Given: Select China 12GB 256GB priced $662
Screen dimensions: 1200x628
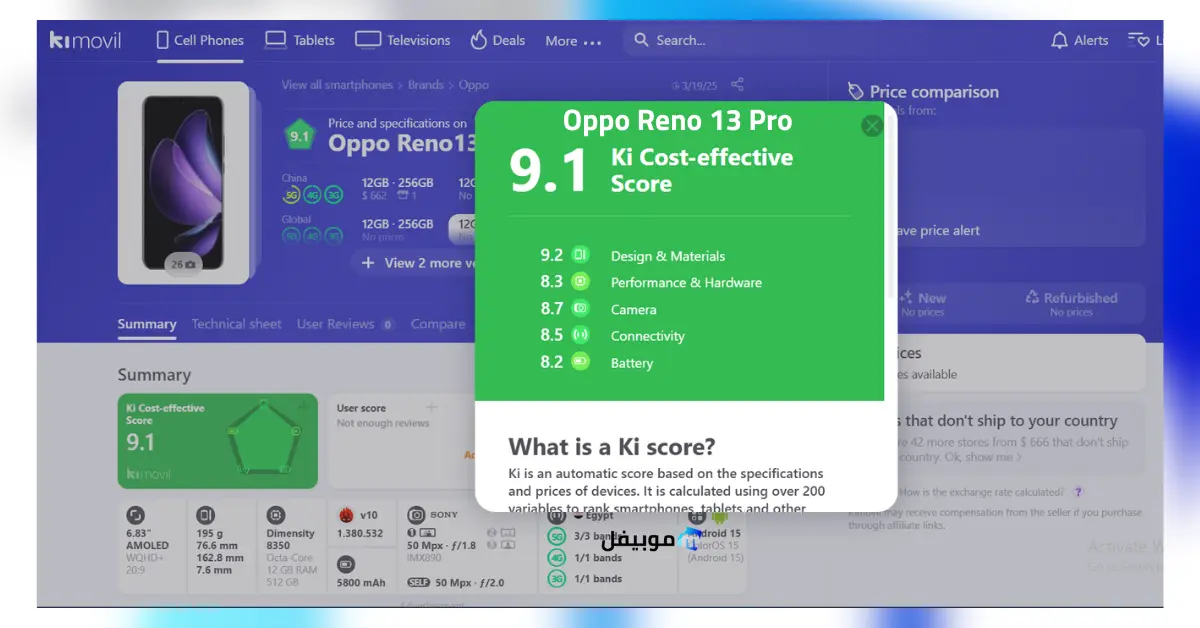Looking at the screenshot, I should pos(398,189).
